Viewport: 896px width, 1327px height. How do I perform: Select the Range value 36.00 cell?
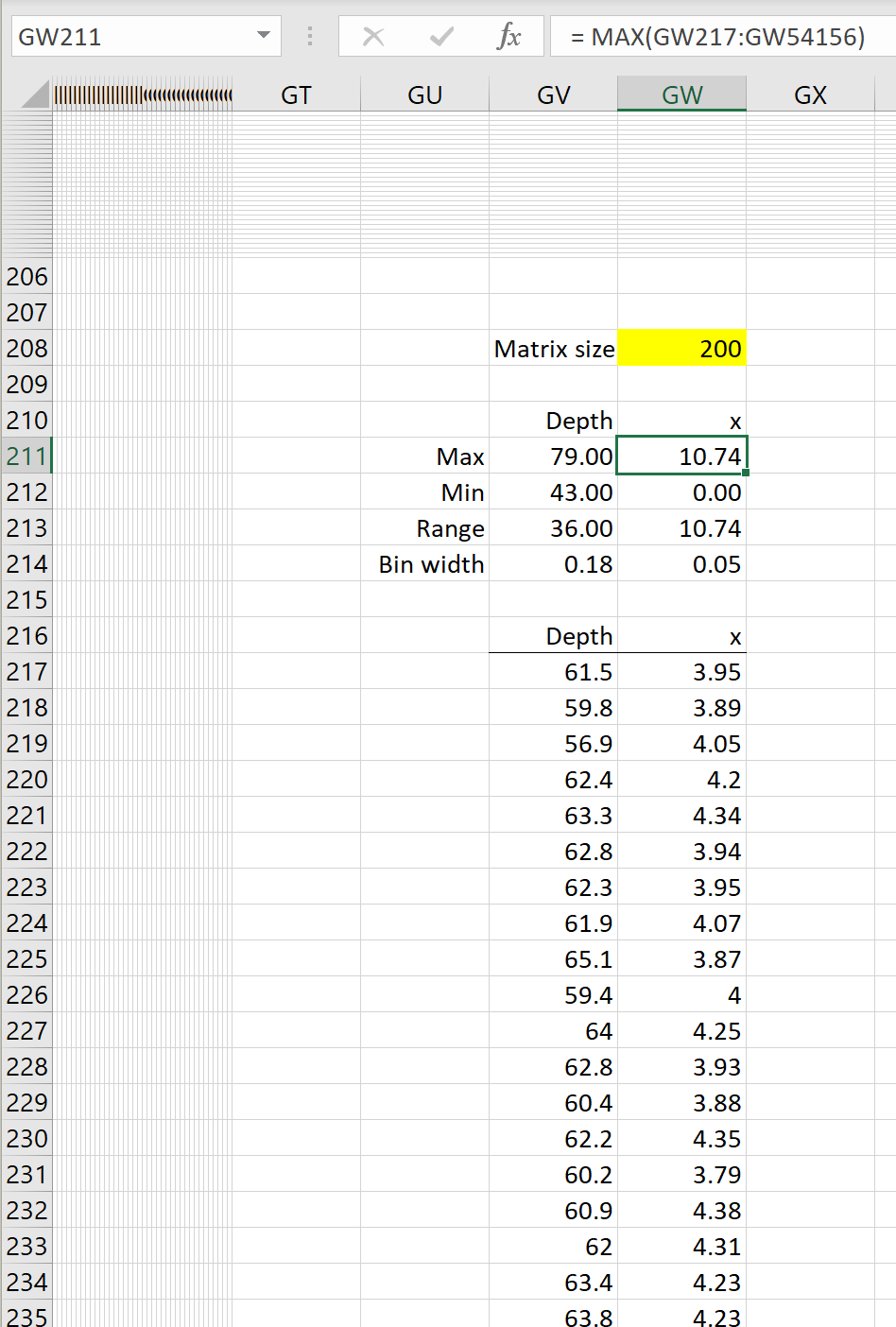click(553, 527)
